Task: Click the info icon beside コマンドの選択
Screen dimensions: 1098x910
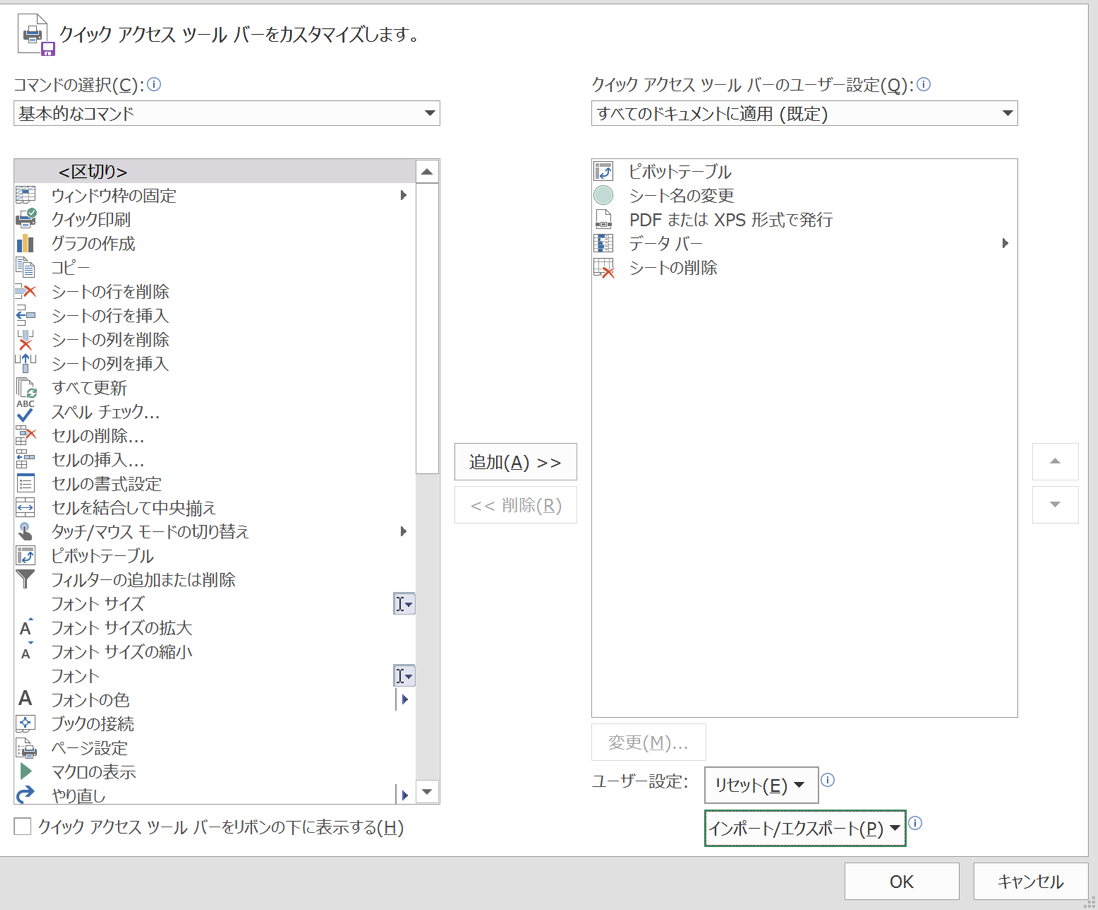Action: click(154, 85)
